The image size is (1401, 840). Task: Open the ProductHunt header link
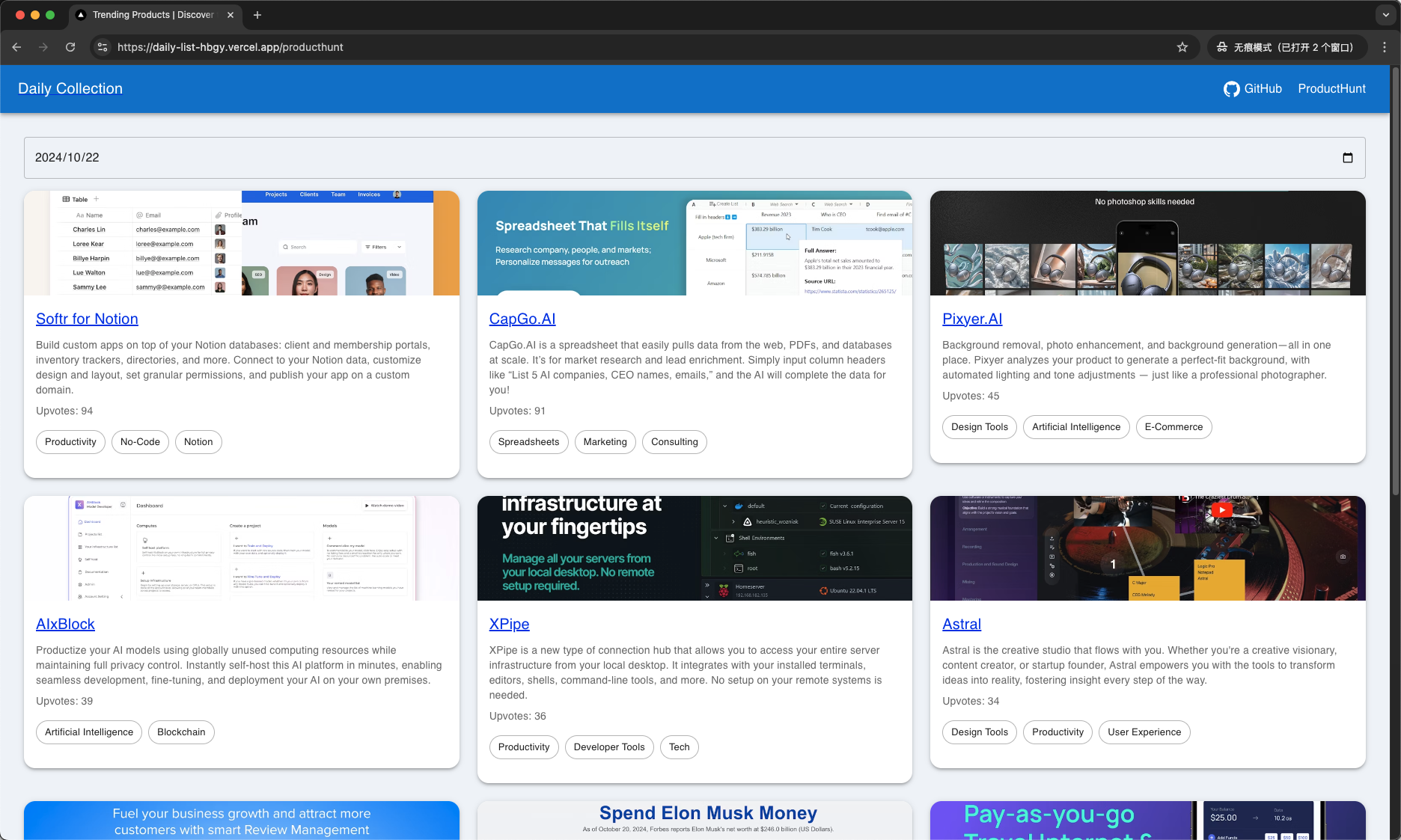pyautogui.click(x=1331, y=89)
